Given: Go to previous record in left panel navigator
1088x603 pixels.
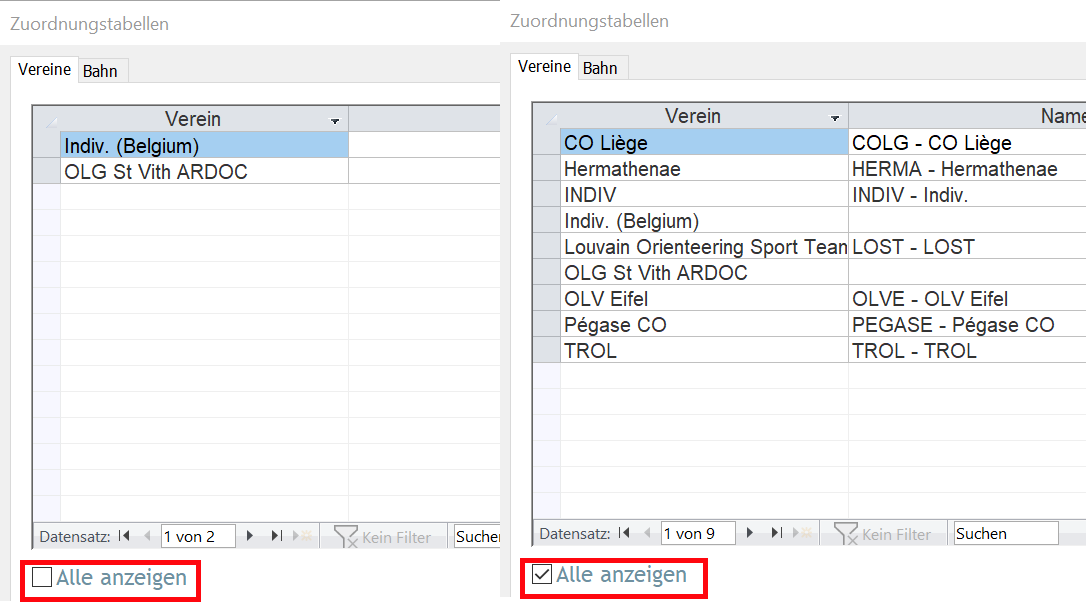Looking at the screenshot, I should click(x=146, y=536).
